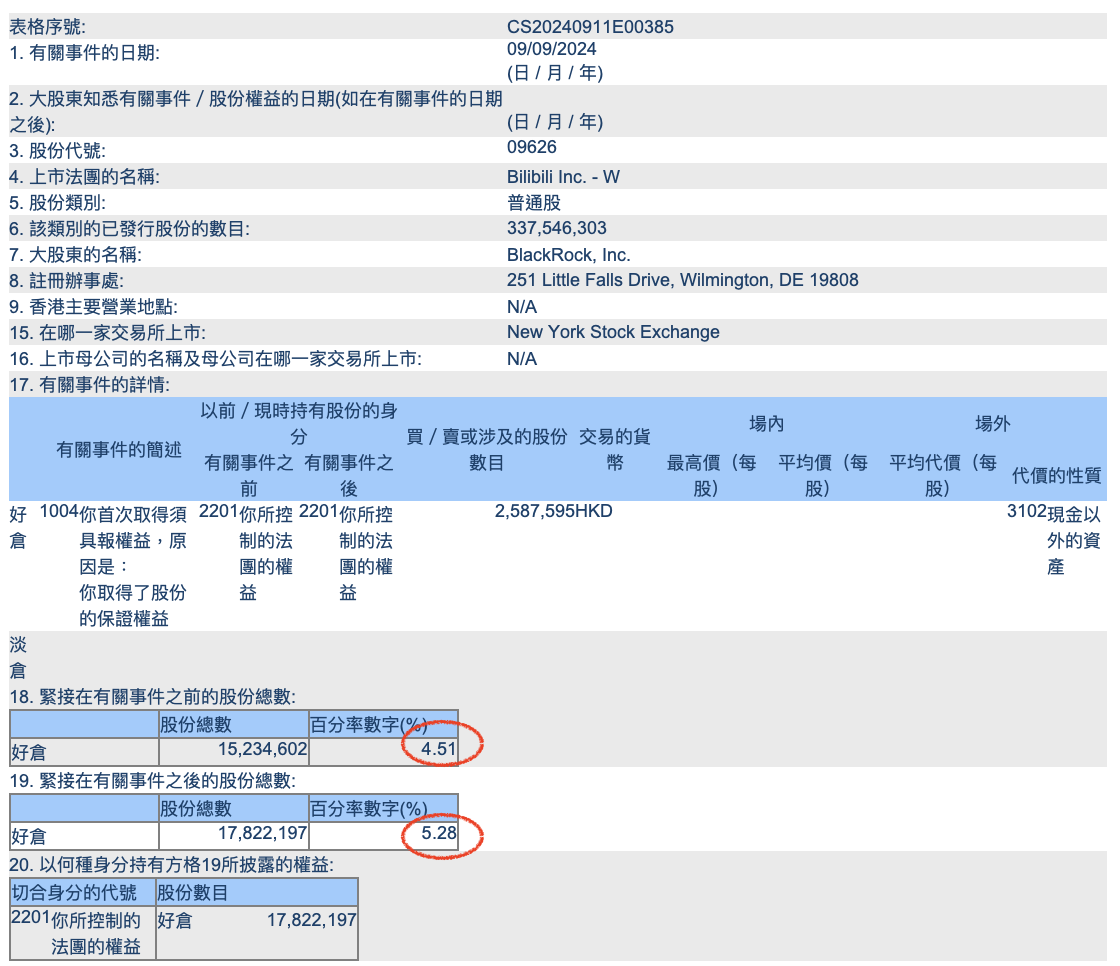Screen dimensions: 1120x966
Task: Click the 2201 code in section 20 table
Action: pyautogui.click(x=31, y=917)
